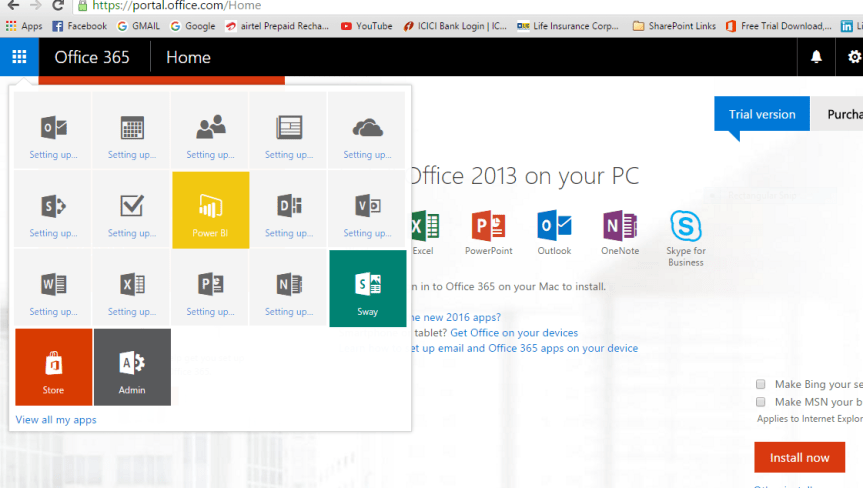Click the app launcher waffle icon

tap(19, 57)
